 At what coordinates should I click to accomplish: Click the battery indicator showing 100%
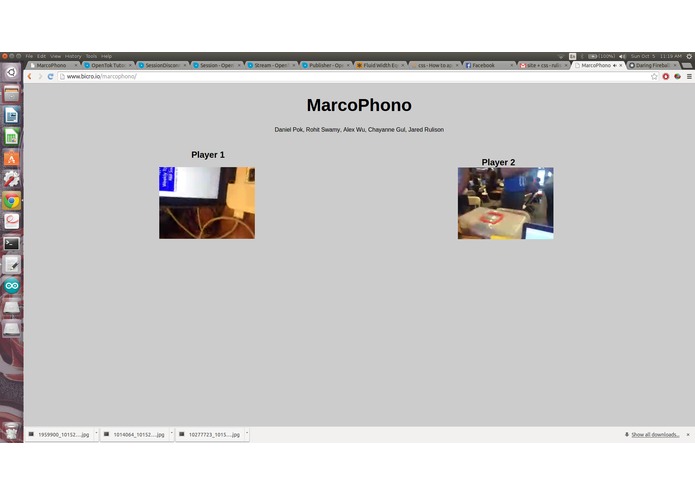(x=601, y=56)
